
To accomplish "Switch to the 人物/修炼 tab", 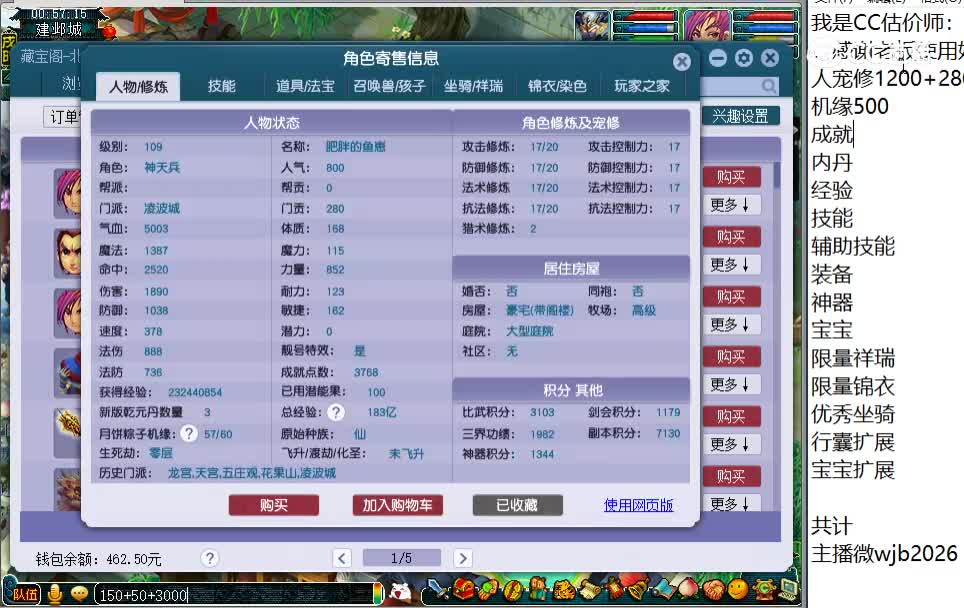I will pos(138,87).
